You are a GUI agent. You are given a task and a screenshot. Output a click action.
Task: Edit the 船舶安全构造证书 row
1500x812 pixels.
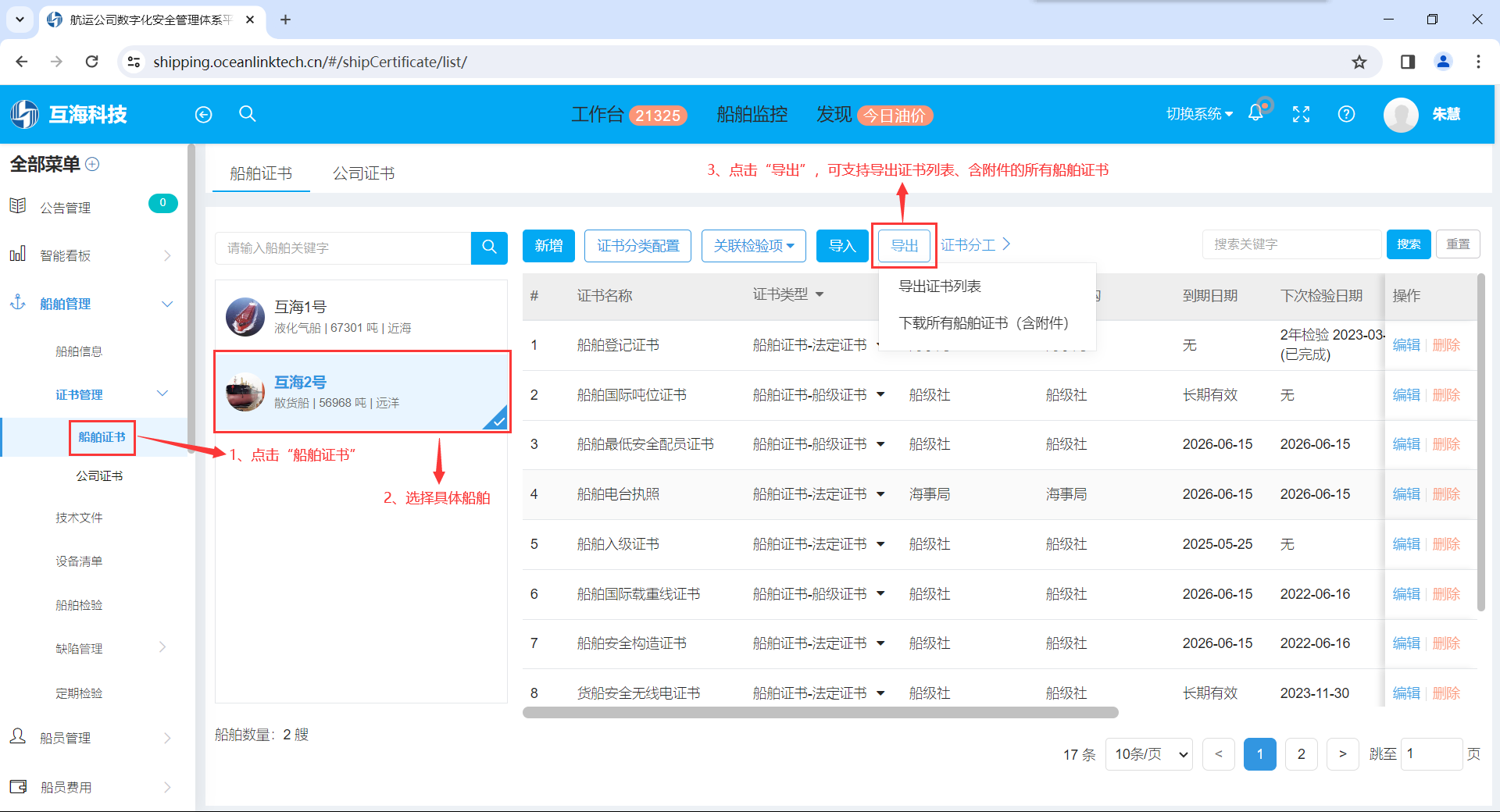(x=1406, y=643)
